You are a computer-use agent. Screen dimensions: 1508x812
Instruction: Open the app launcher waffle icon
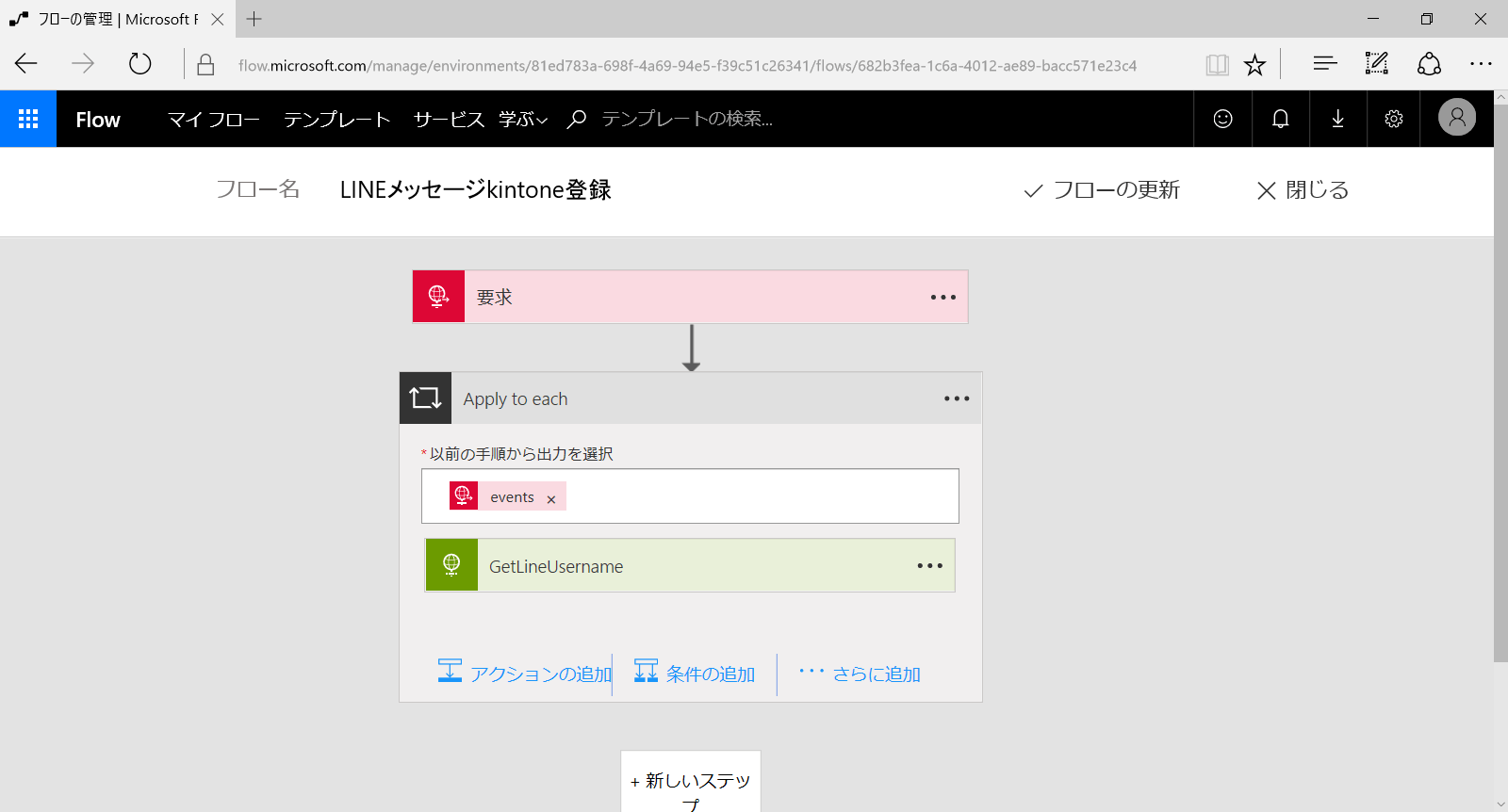click(28, 119)
